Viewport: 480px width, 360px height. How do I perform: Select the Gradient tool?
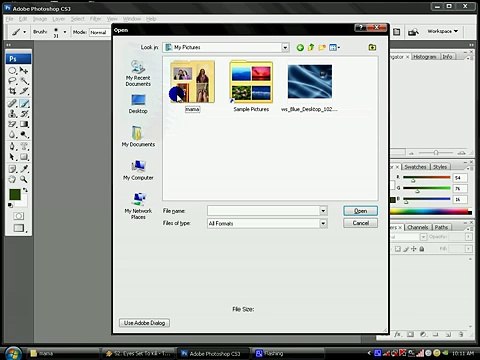point(24,124)
